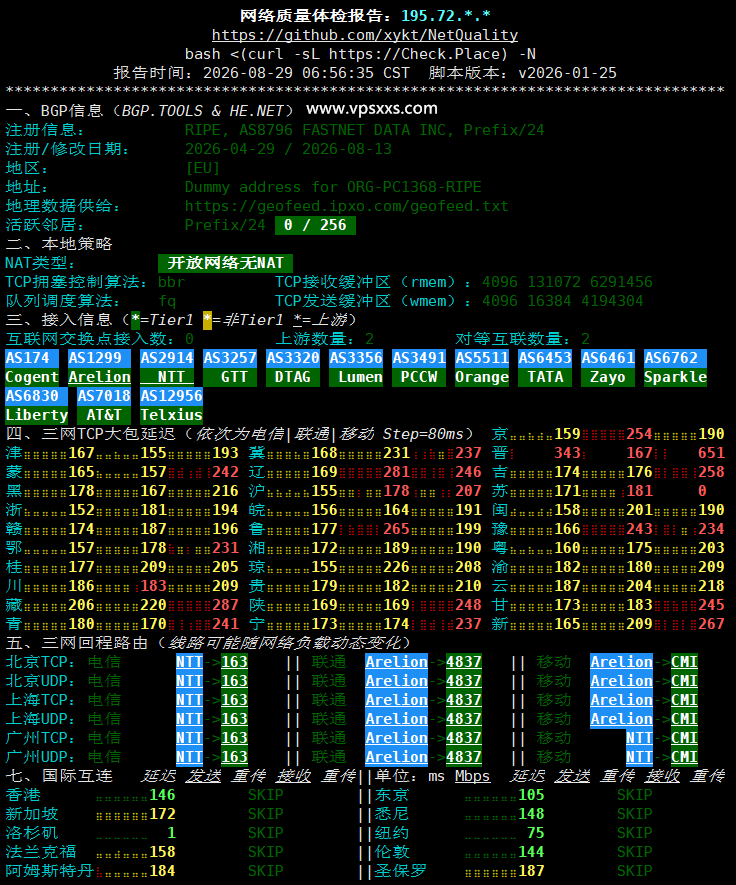Click the 藏 row's value 287
This screenshot has width=736, height=885.
[225, 605]
